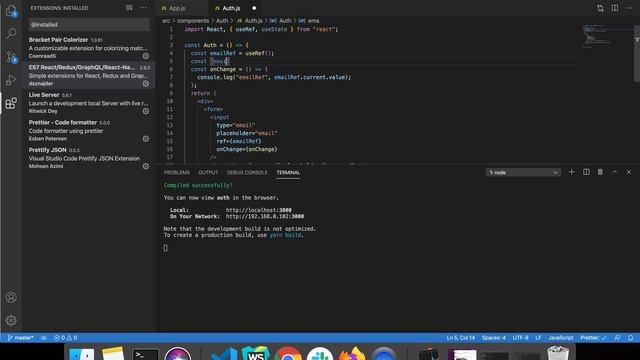Viewport: 640px width, 360px height.
Task: Open http://localhost:3000 link in the terminal
Action: tap(258, 210)
